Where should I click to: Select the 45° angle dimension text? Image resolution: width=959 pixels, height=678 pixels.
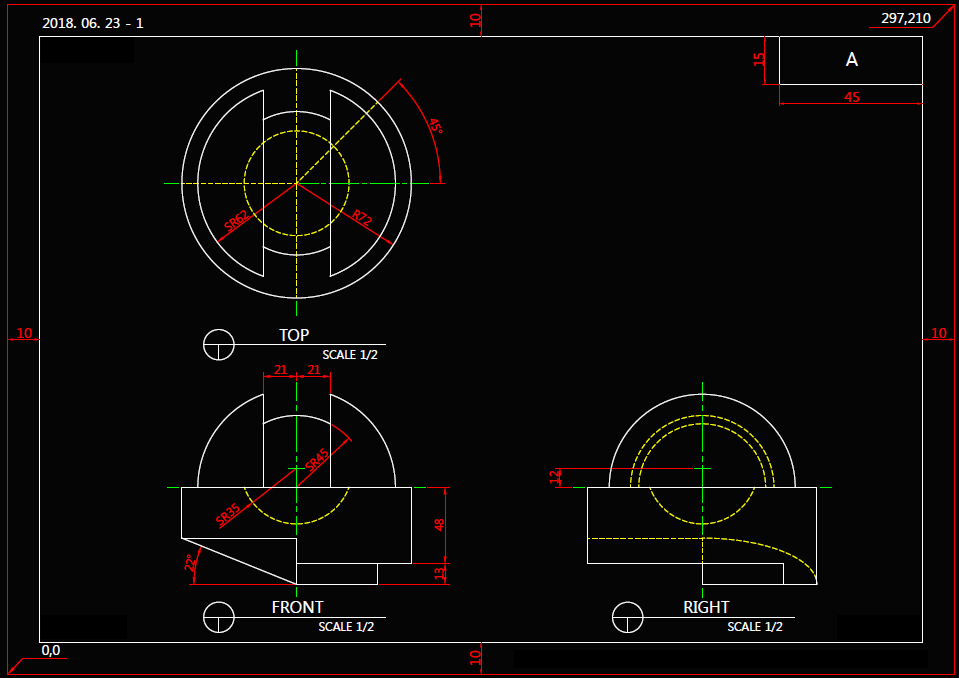[x=435, y=127]
